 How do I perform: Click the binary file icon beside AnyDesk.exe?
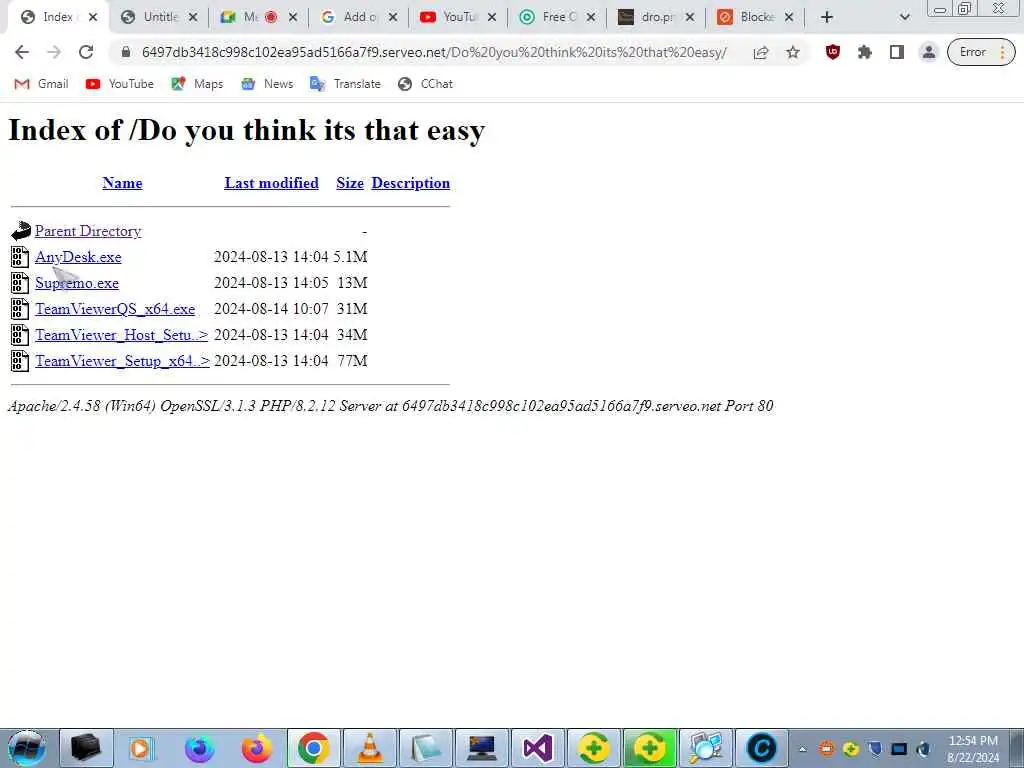pyautogui.click(x=20, y=257)
